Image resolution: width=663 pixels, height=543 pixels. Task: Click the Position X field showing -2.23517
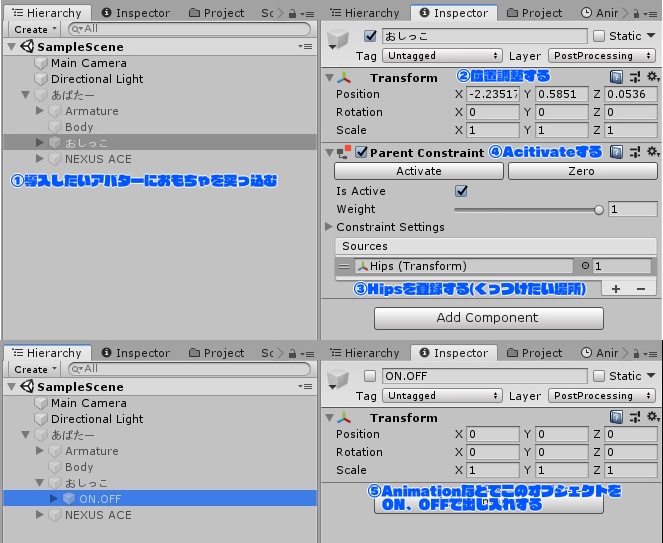pos(493,94)
